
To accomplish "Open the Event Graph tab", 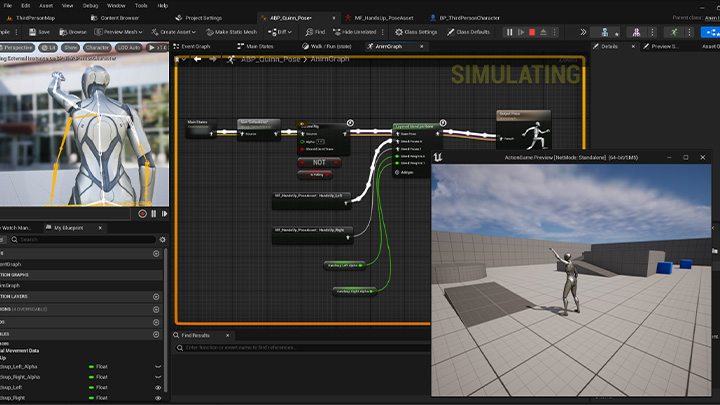I will [192, 46].
